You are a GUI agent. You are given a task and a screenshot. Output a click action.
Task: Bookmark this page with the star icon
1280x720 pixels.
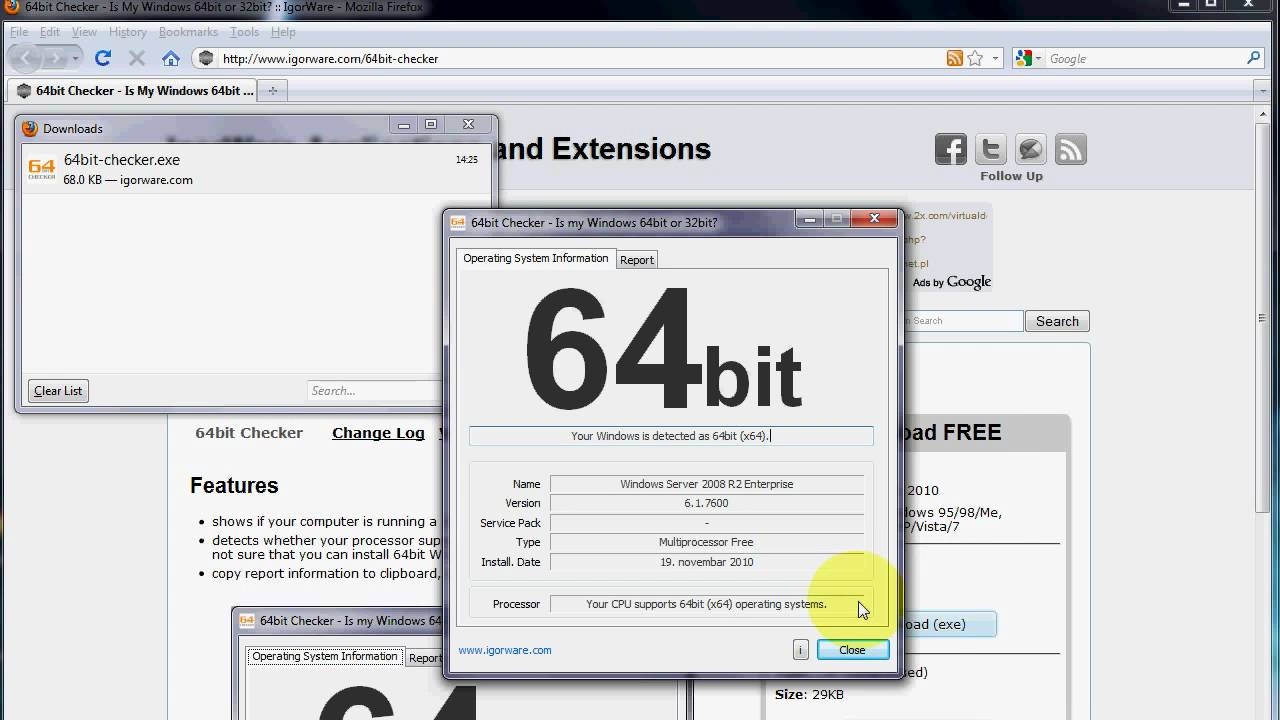(975, 58)
